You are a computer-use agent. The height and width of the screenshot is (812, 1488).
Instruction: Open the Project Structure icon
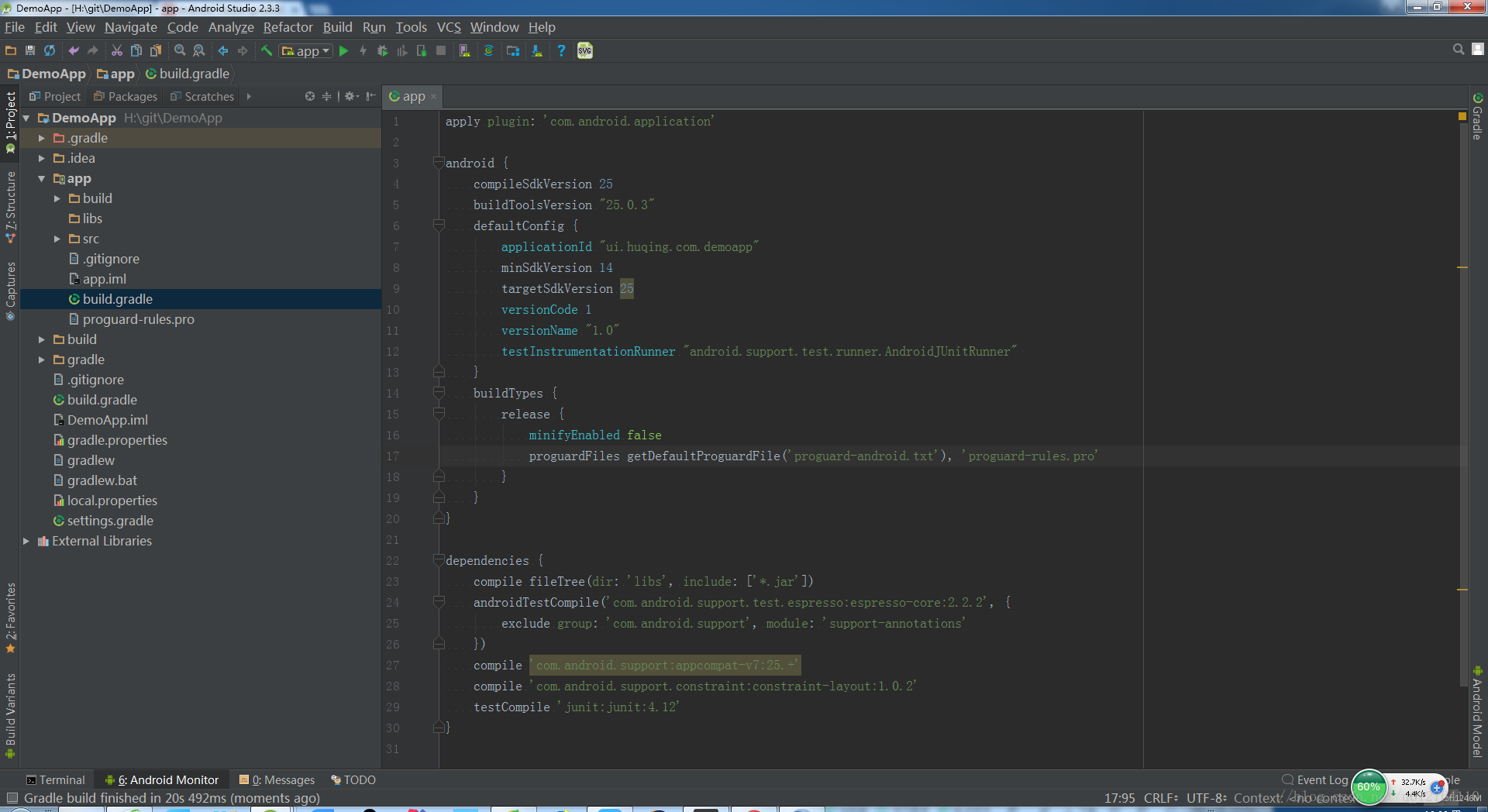(513, 50)
